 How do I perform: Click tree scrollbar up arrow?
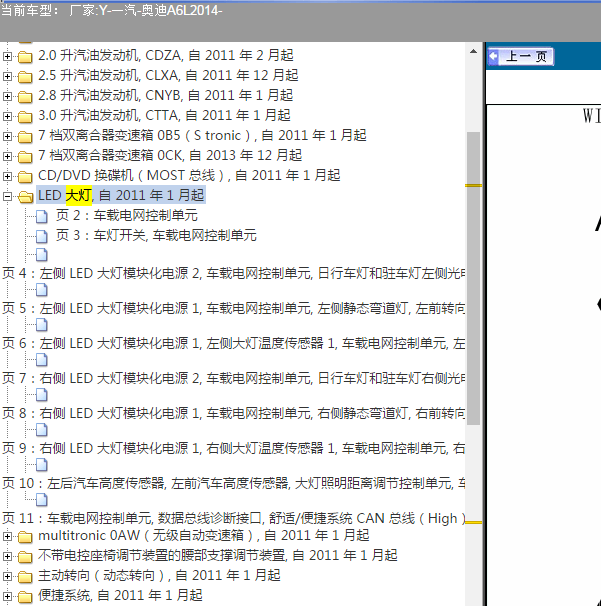coord(473,51)
